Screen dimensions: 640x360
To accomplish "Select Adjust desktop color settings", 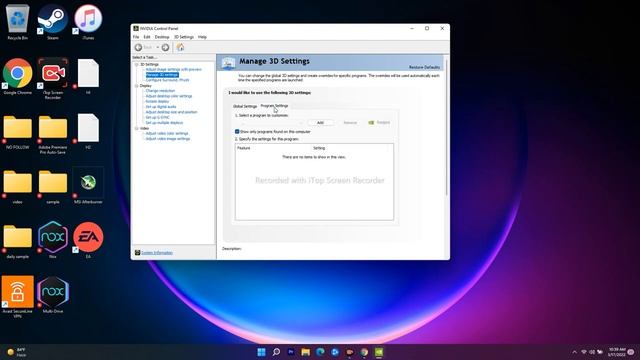I will [x=169, y=96].
